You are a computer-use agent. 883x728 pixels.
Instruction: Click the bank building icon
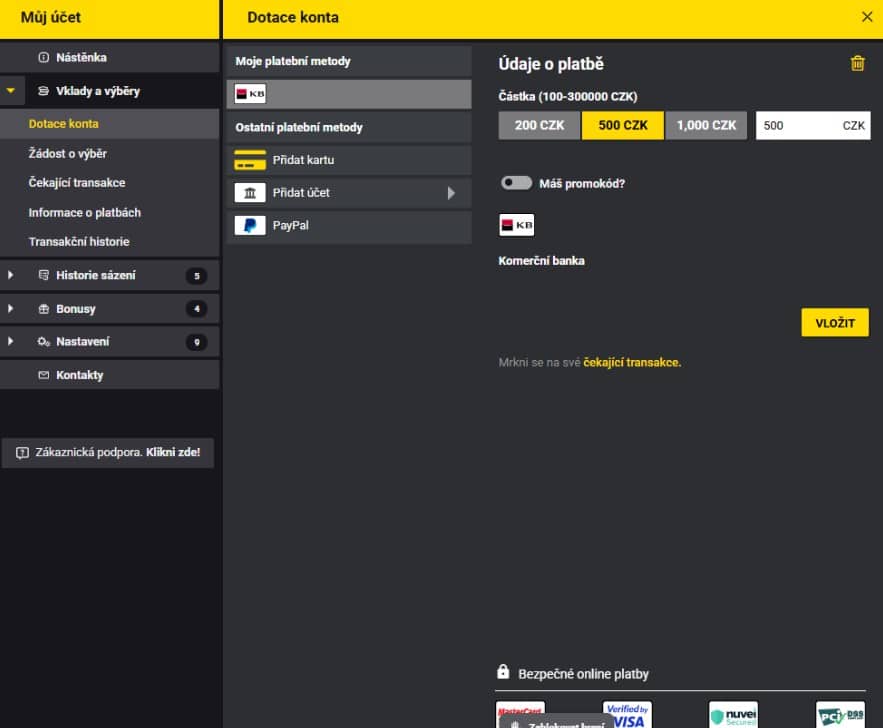coord(250,193)
